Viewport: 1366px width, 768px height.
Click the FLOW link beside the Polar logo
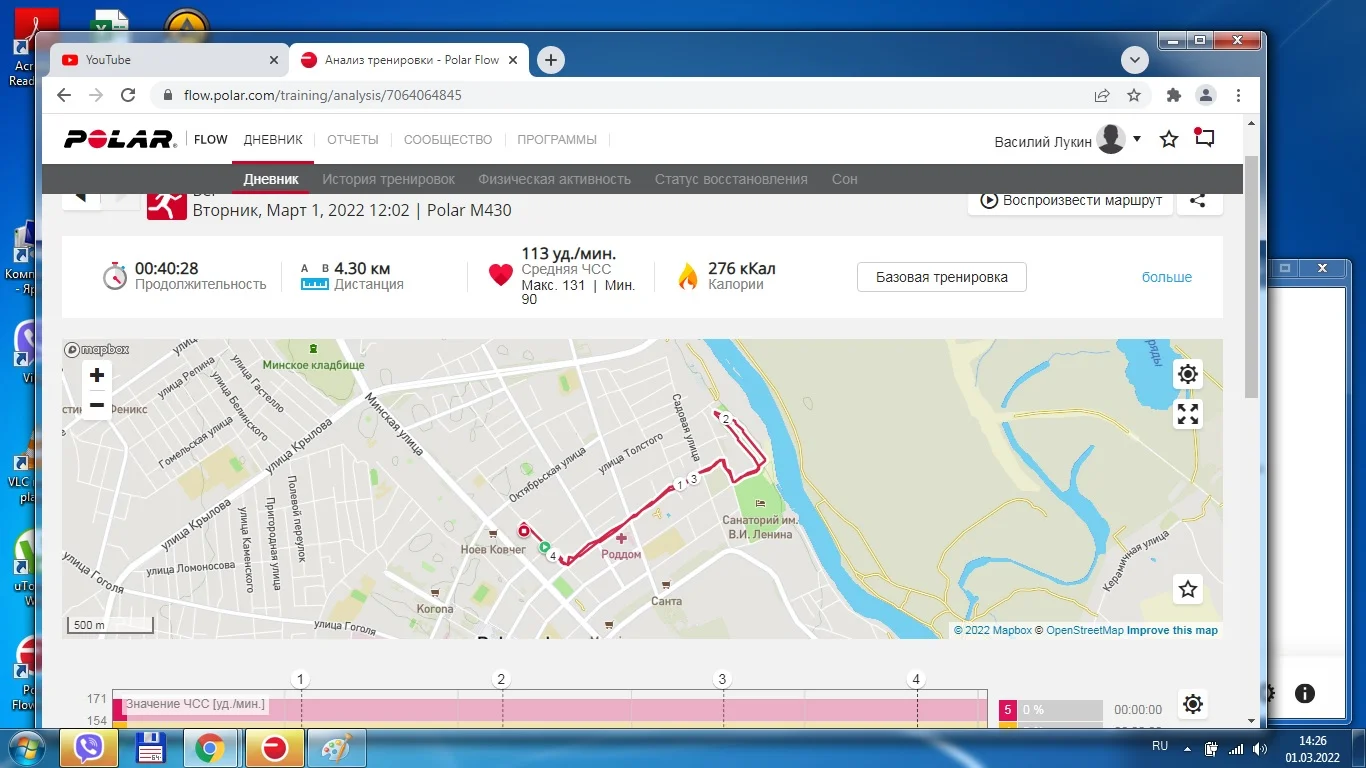211,140
